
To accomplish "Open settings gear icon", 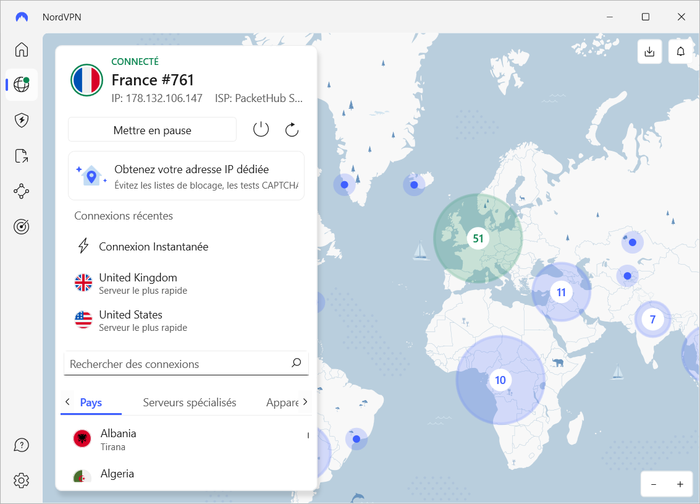I will coord(21,481).
